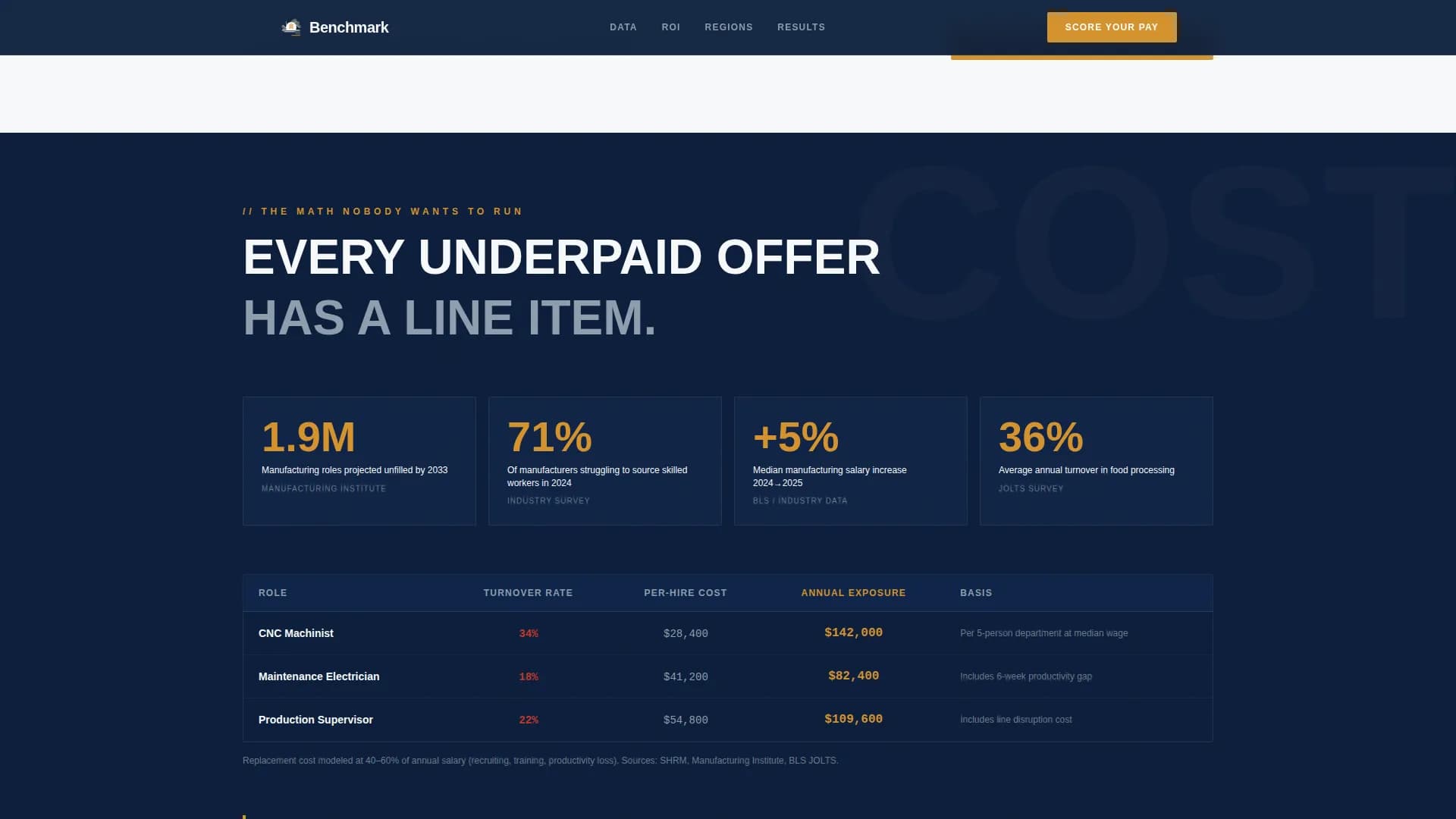The height and width of the screenshot is (819, 1456).
Task: Click the SCORE YOUR PAY button
Action: [x=1112, y=27]
